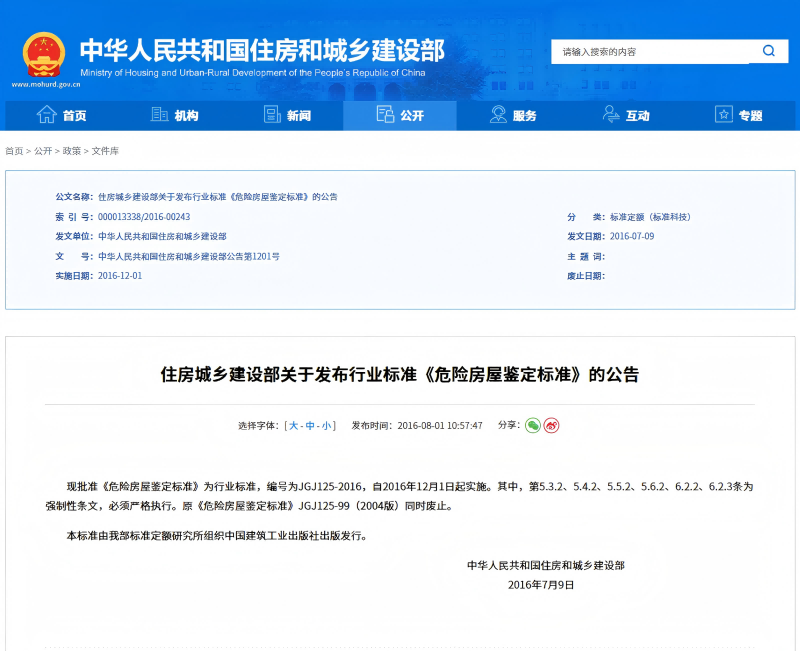Set font size to 中

[x=310, y=425]
